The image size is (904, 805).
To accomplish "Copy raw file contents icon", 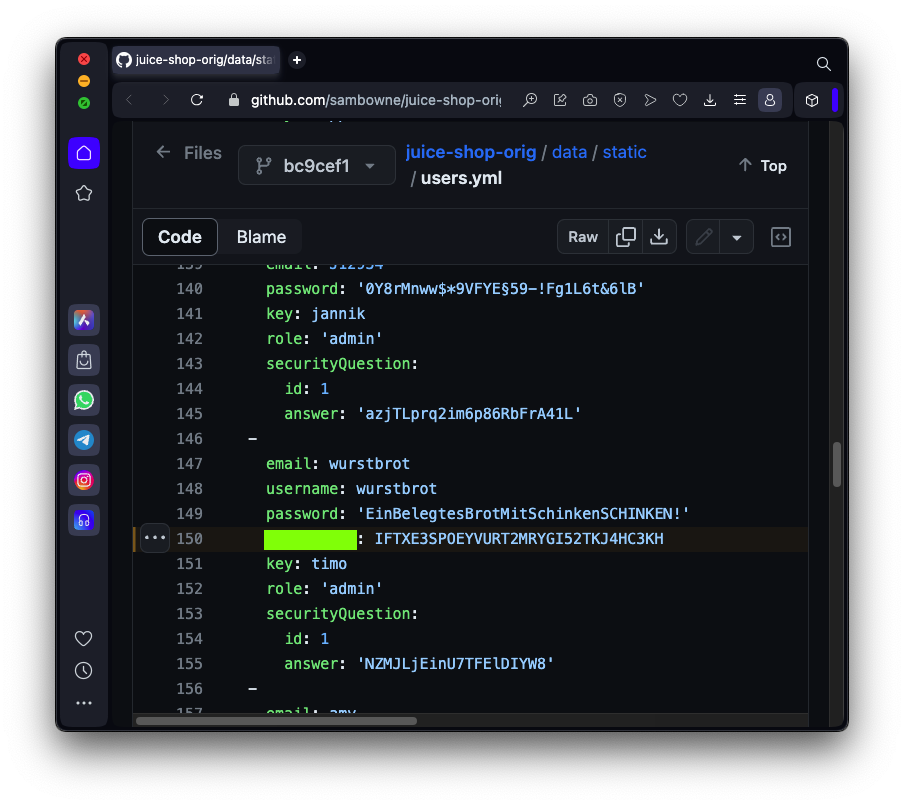I will [x=626, y=237].
